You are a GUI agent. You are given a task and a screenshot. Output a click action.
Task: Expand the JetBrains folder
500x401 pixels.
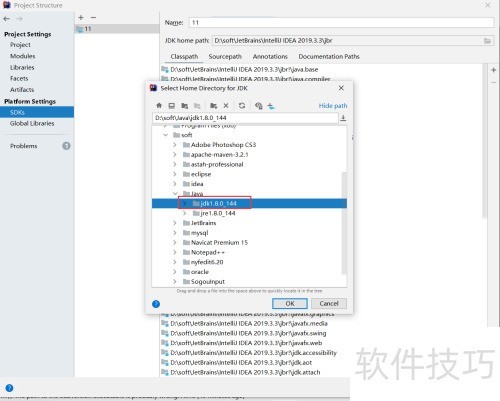[x=175, y=223]
